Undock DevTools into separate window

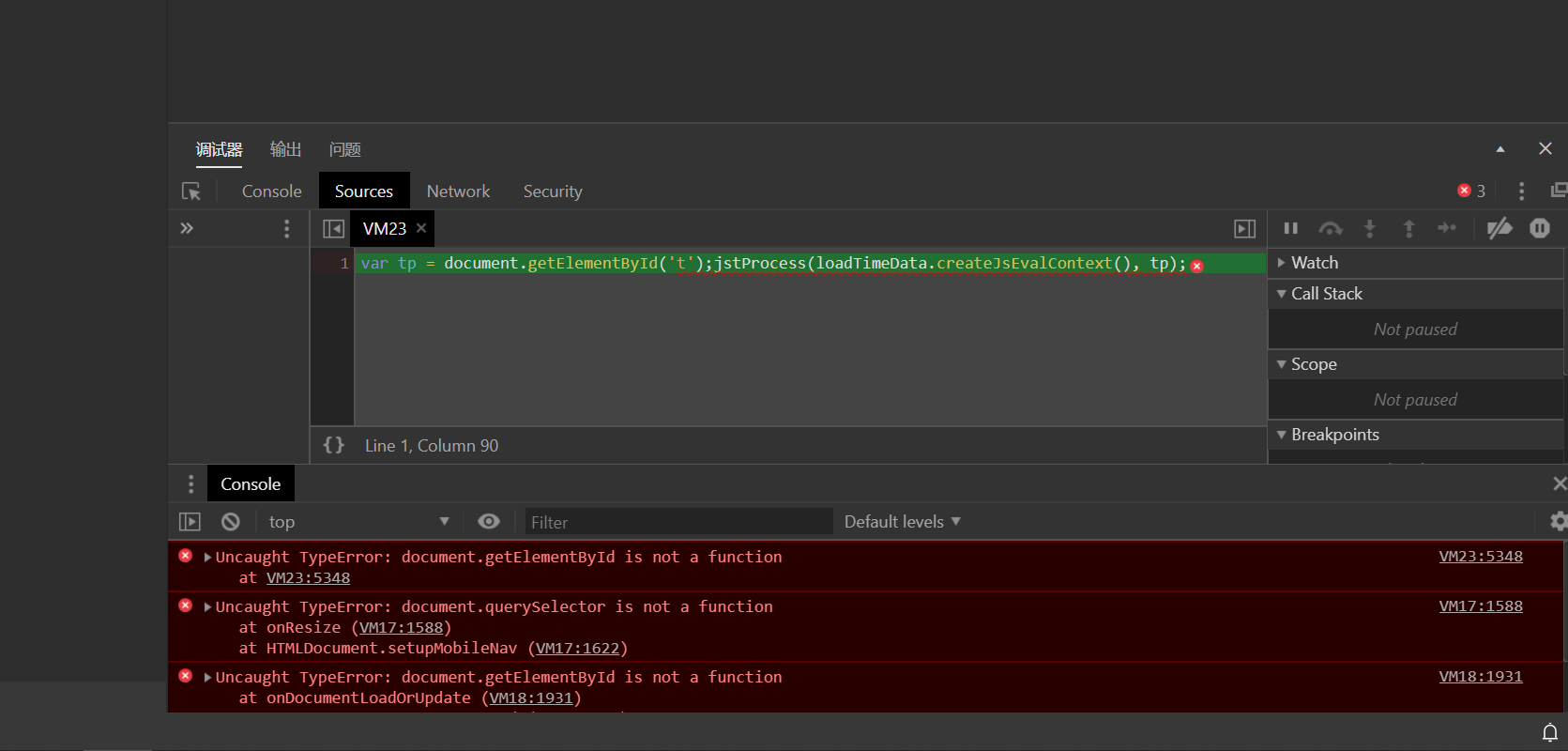pos(1559,191)
